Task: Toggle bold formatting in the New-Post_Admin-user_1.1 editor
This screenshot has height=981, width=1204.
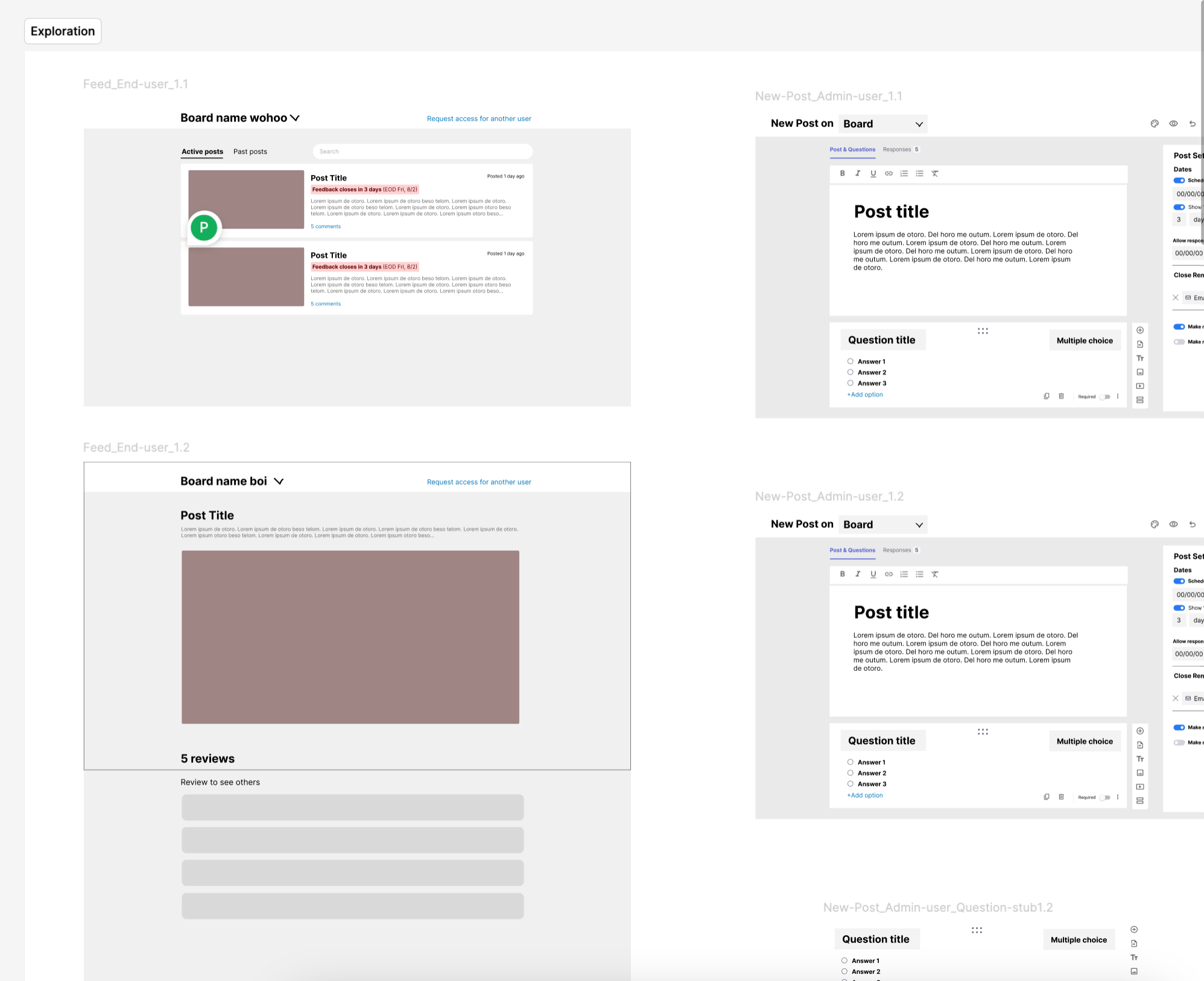Action: point(843,173)
